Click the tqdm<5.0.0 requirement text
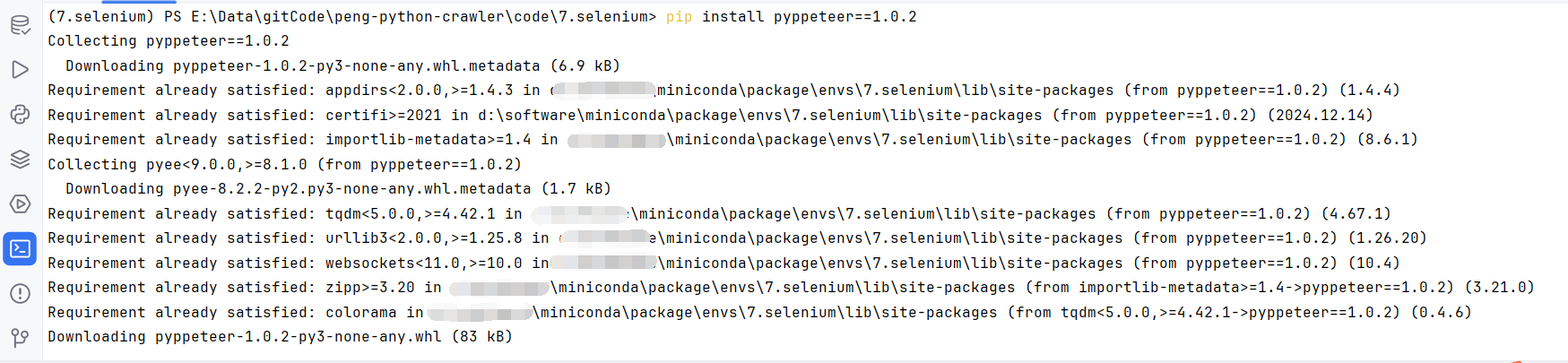The width and height of the screenshot is (1568, 363). tap(410, 214)
